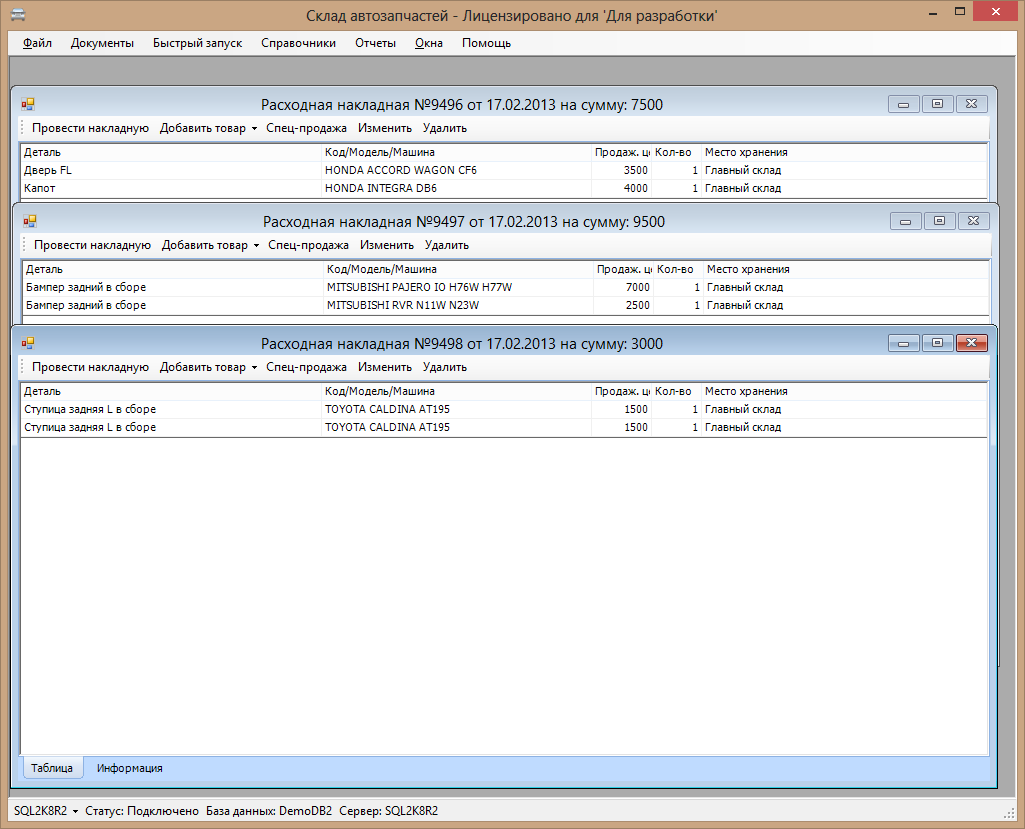Select the MITSUBISHI PAJERO IO row
Image resolution: width=1025 pixels, height=829 pixels.
[x=419, y=287]
